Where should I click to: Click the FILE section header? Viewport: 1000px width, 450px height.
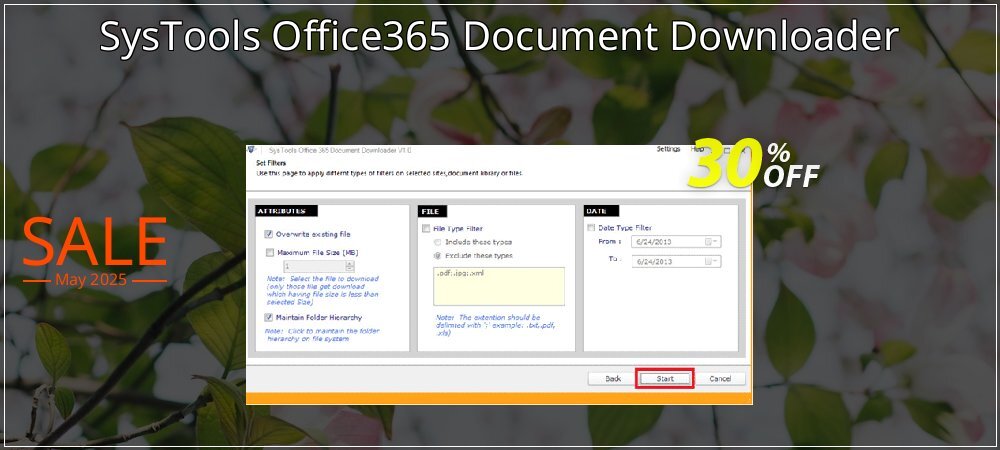tap(432, 211)
